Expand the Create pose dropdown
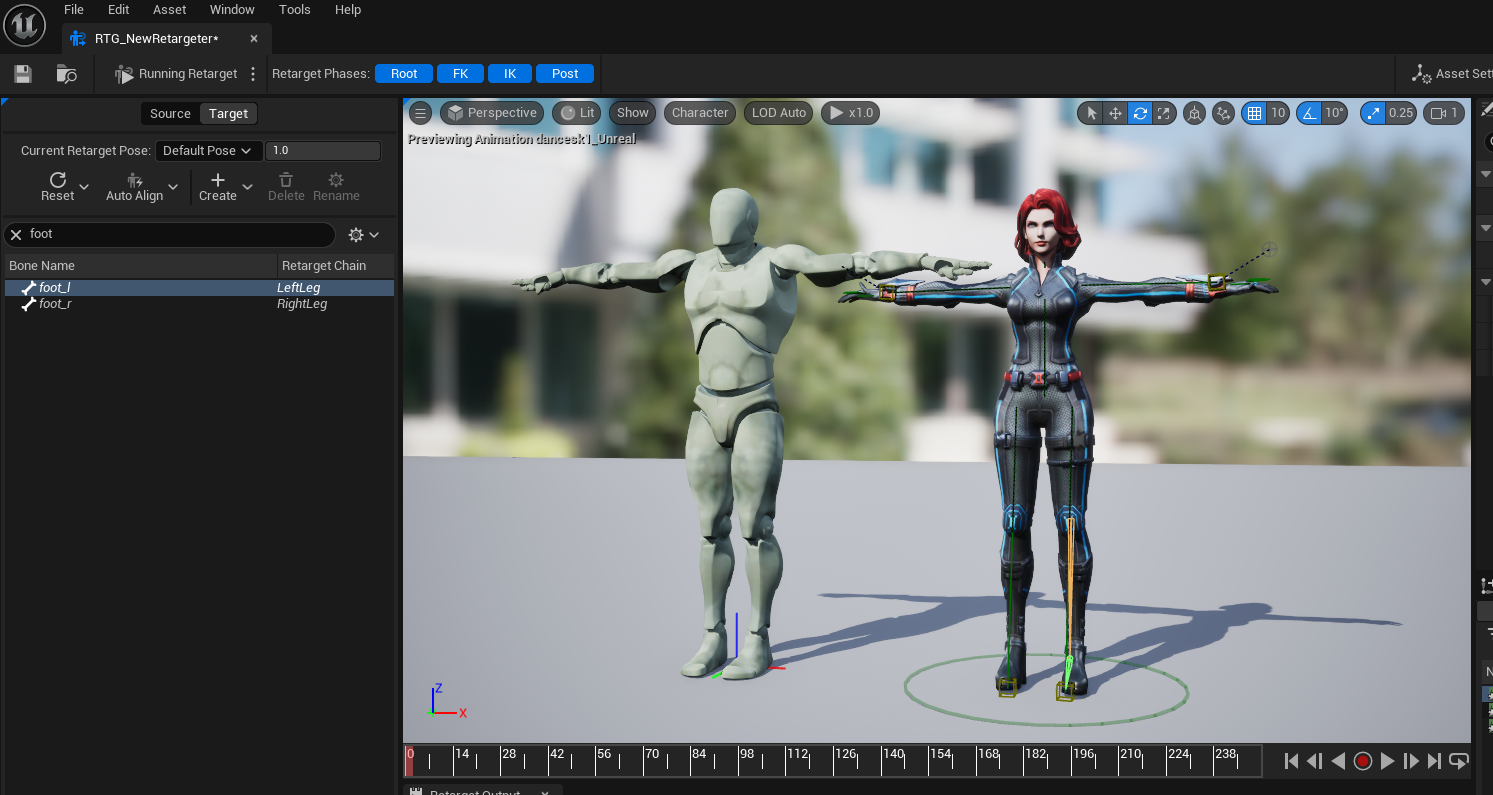The width and height of the screenshot is (1493, 795). point(248,187)
